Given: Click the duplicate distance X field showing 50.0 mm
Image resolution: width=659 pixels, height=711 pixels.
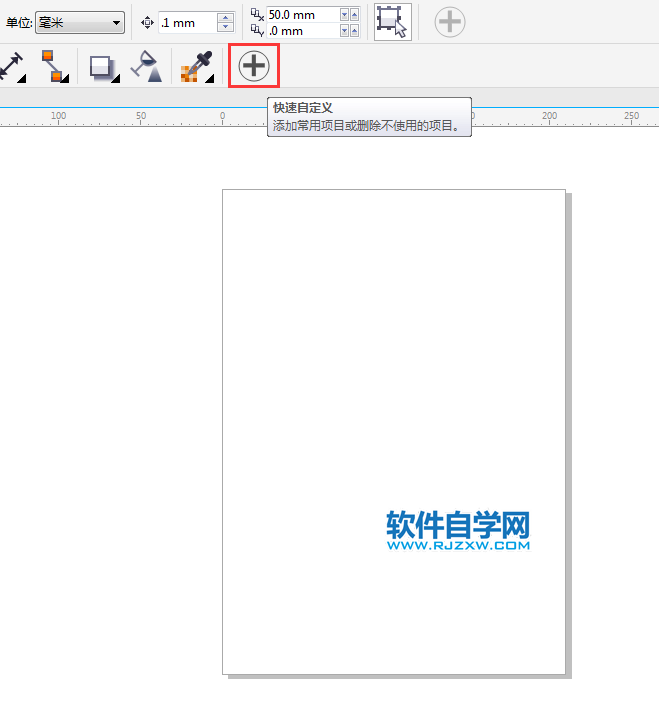Looking at the screenshot, I should click(x=302, y=15).
